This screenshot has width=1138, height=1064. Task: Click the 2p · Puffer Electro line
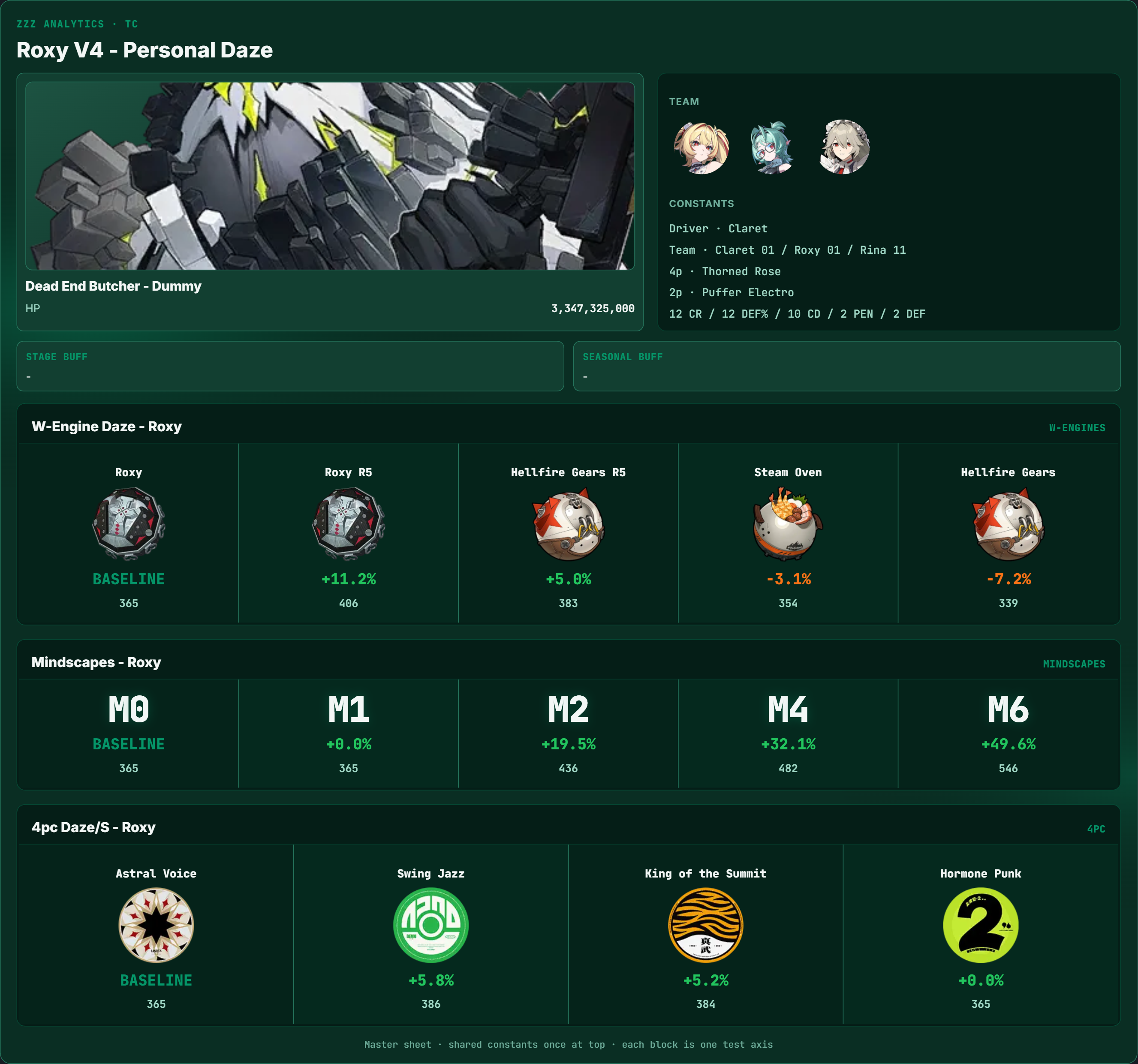pos(732,292)
